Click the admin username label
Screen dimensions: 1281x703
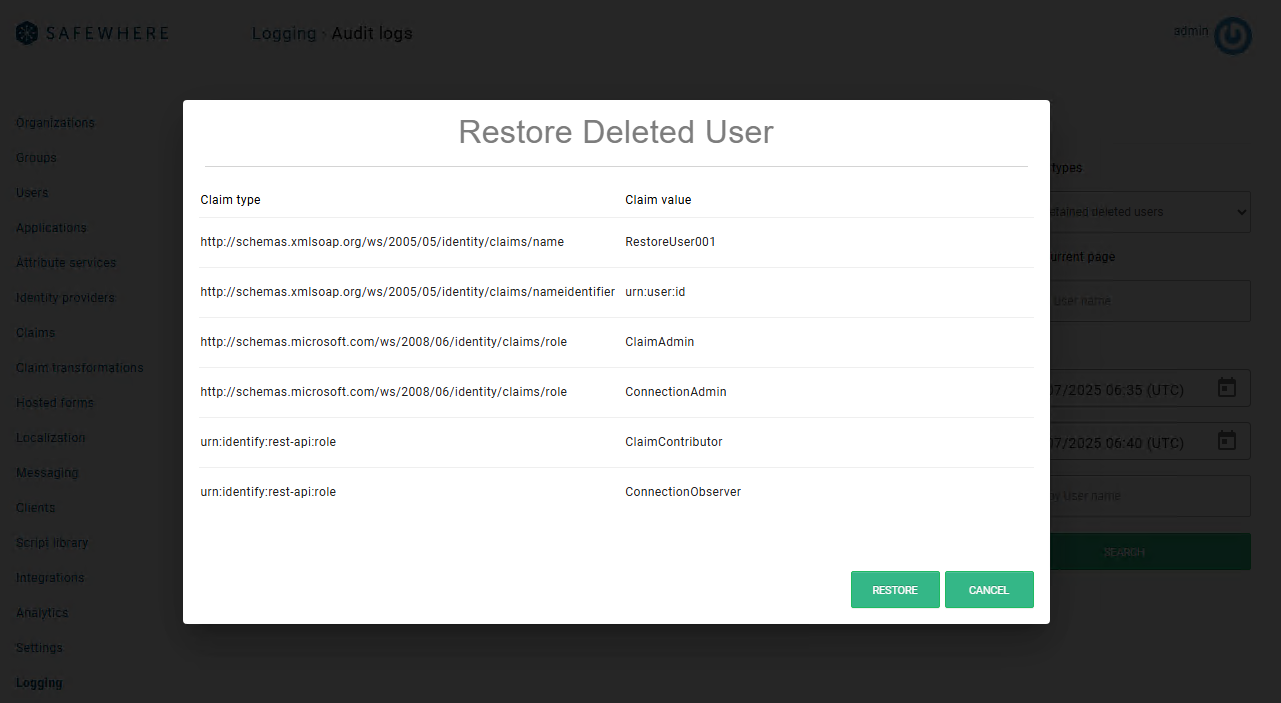[1191, 31]
